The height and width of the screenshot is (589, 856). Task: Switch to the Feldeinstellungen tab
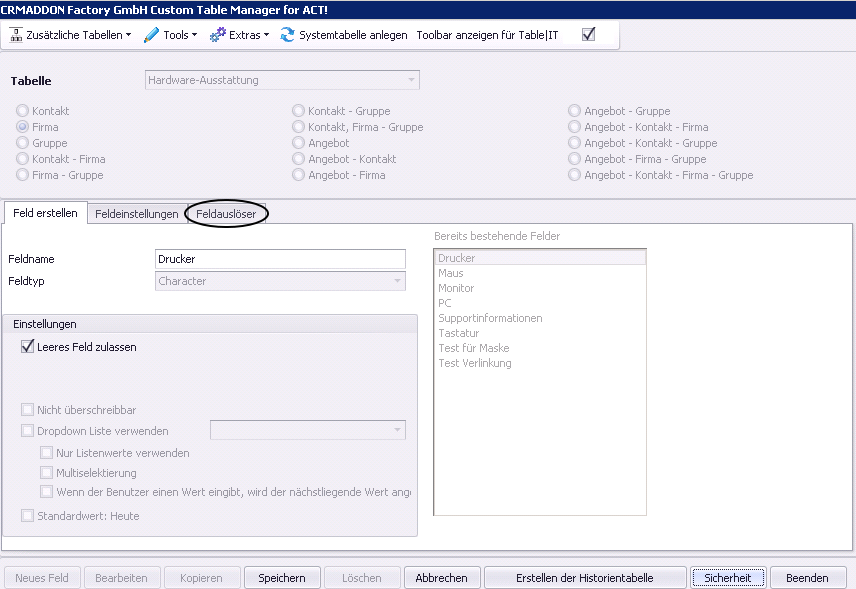pos(136,214)
